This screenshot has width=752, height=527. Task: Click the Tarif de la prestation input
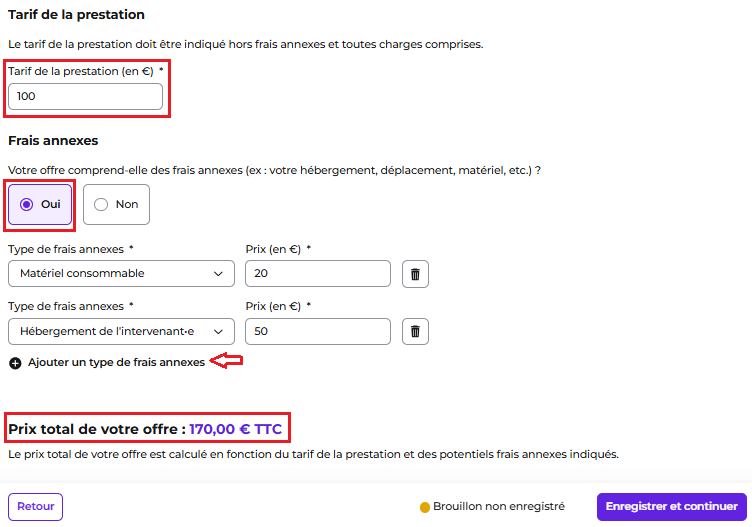coord(85,96)
